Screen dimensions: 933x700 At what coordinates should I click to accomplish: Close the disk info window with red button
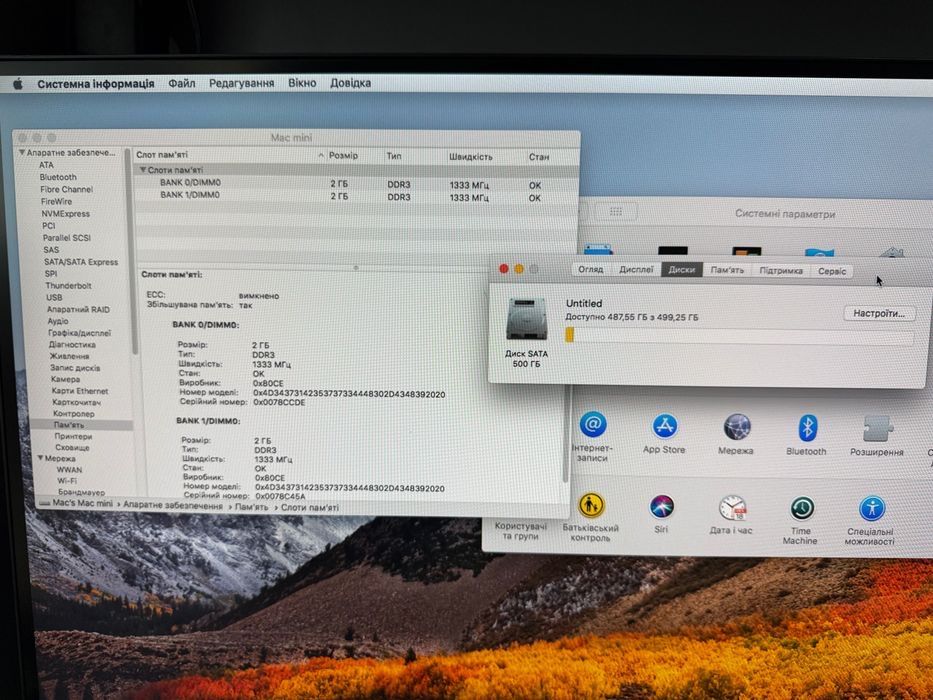(504, 269)
